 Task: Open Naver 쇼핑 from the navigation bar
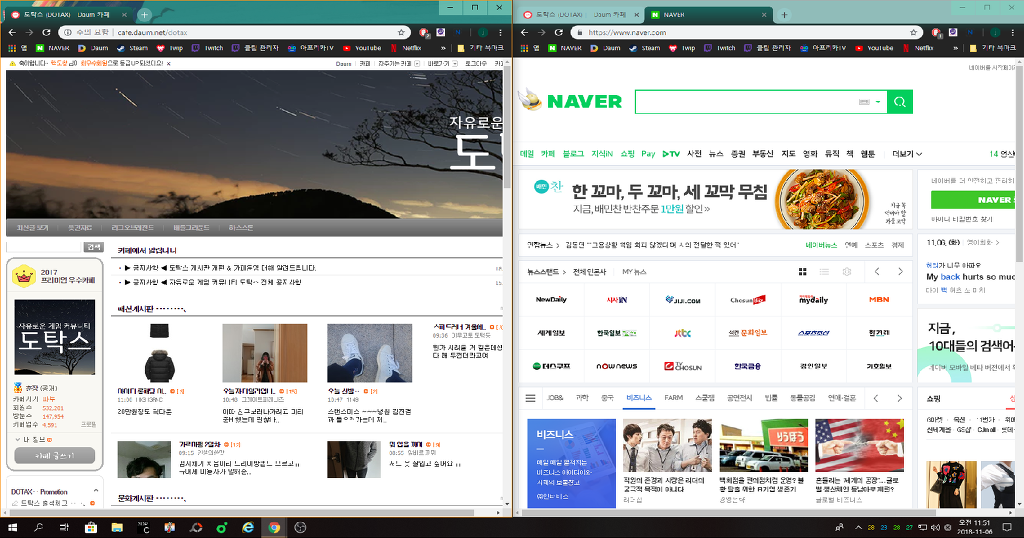click(627, 154)
